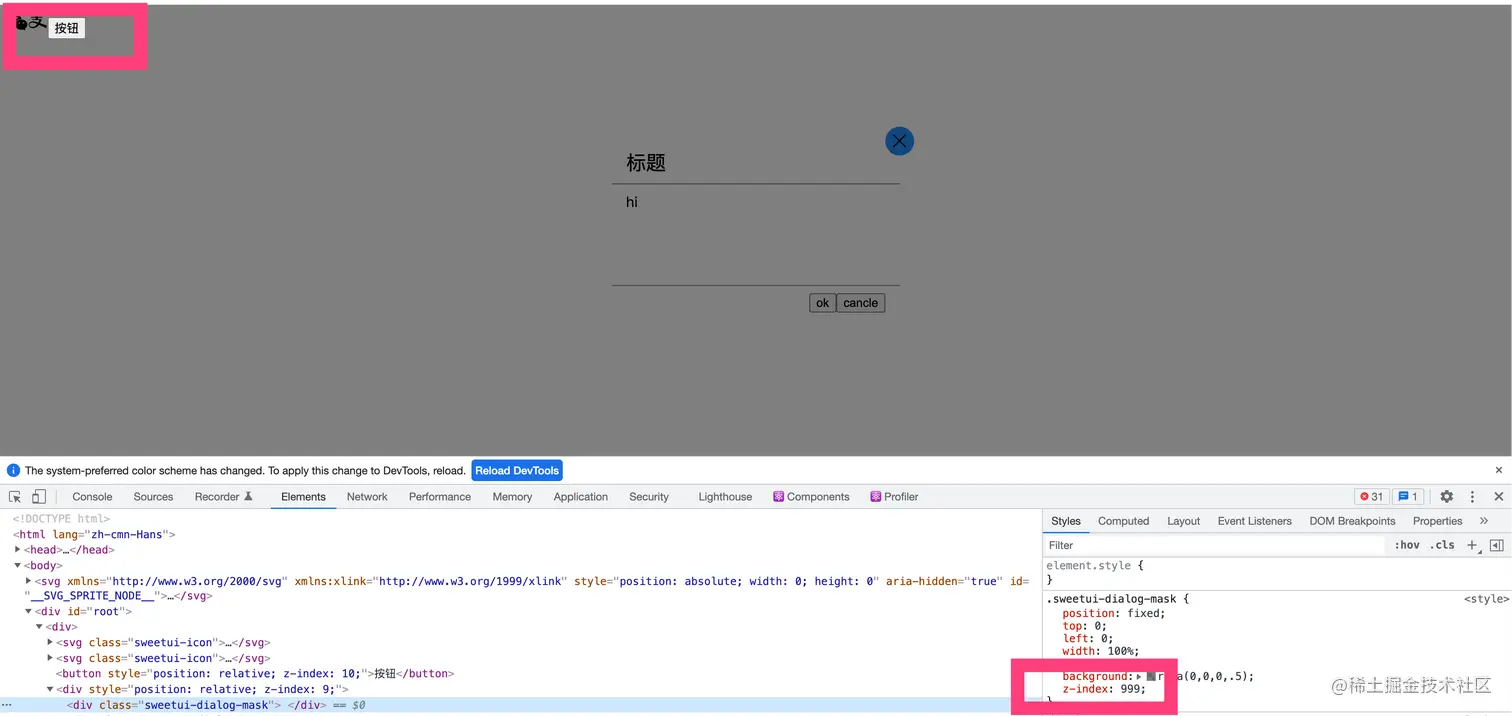The image size is (1512, 716).
Task: Select the sweetui-dialog-mask div row
Action: click(520, 705)
